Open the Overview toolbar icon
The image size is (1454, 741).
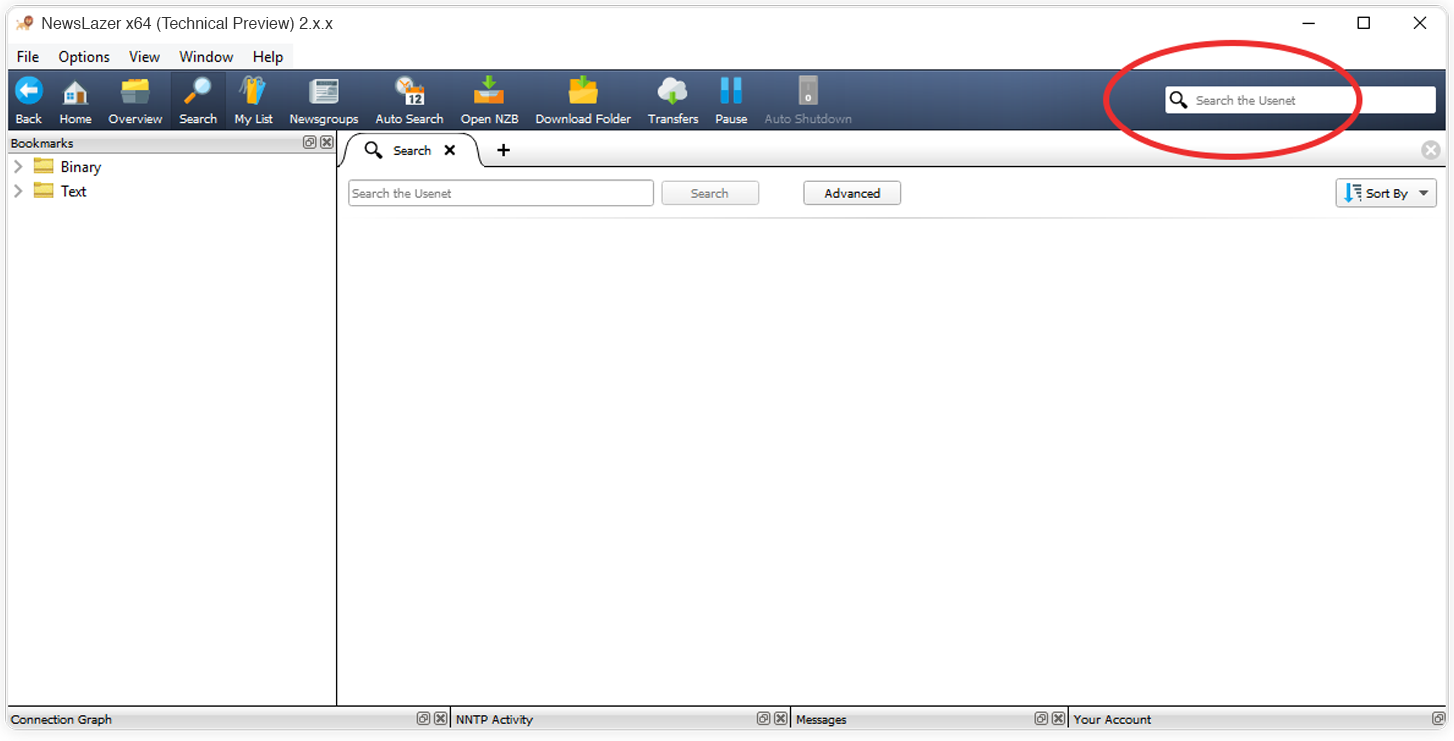135,92
